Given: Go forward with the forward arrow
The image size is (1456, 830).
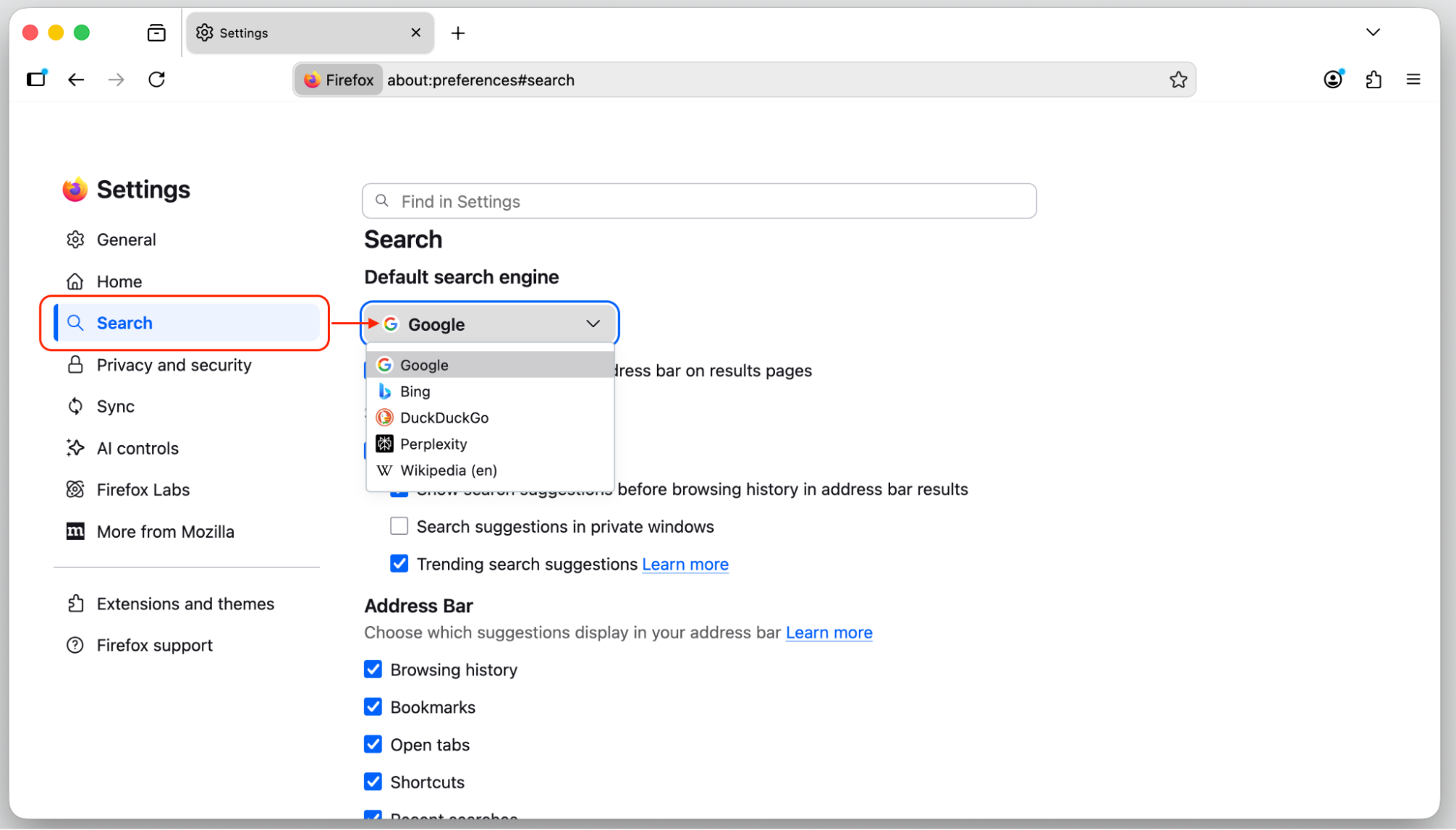Looking at the screenshot, I should click(117, 79).
